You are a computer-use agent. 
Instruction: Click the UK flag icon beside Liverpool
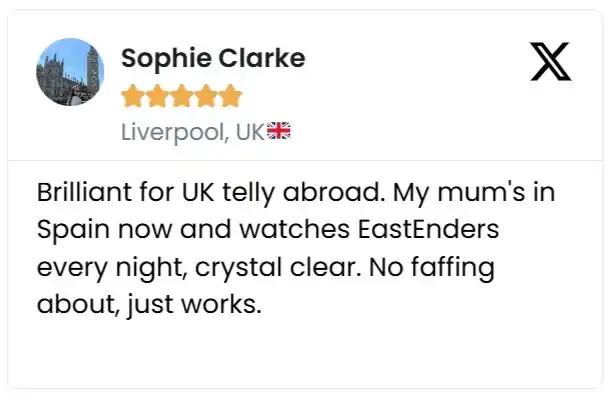[x=278, y=132]
